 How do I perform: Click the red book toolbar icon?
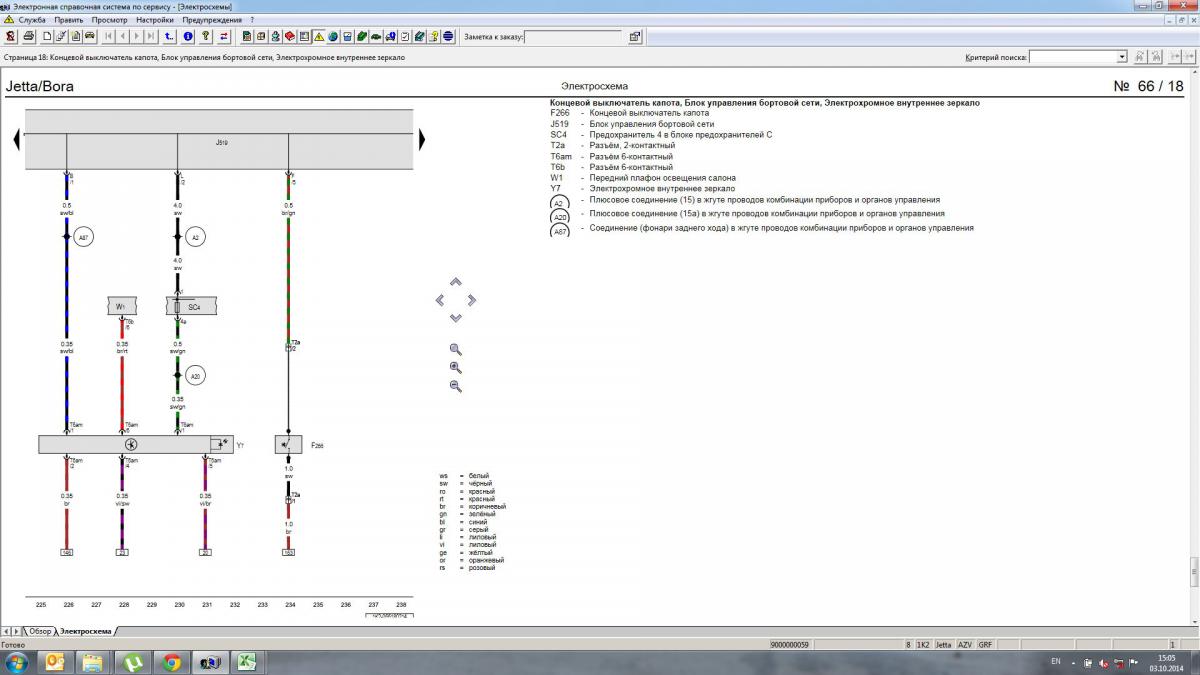290,37
